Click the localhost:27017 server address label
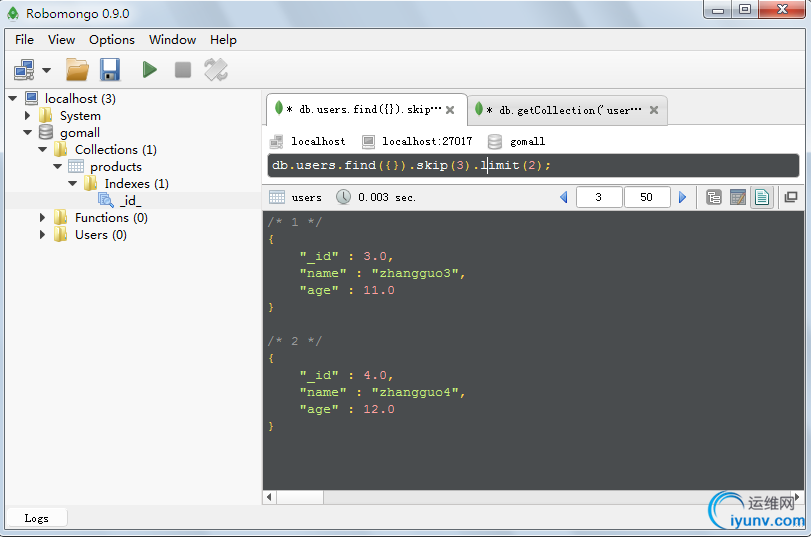This screenshot has height=537, width=811. (427, 141)
